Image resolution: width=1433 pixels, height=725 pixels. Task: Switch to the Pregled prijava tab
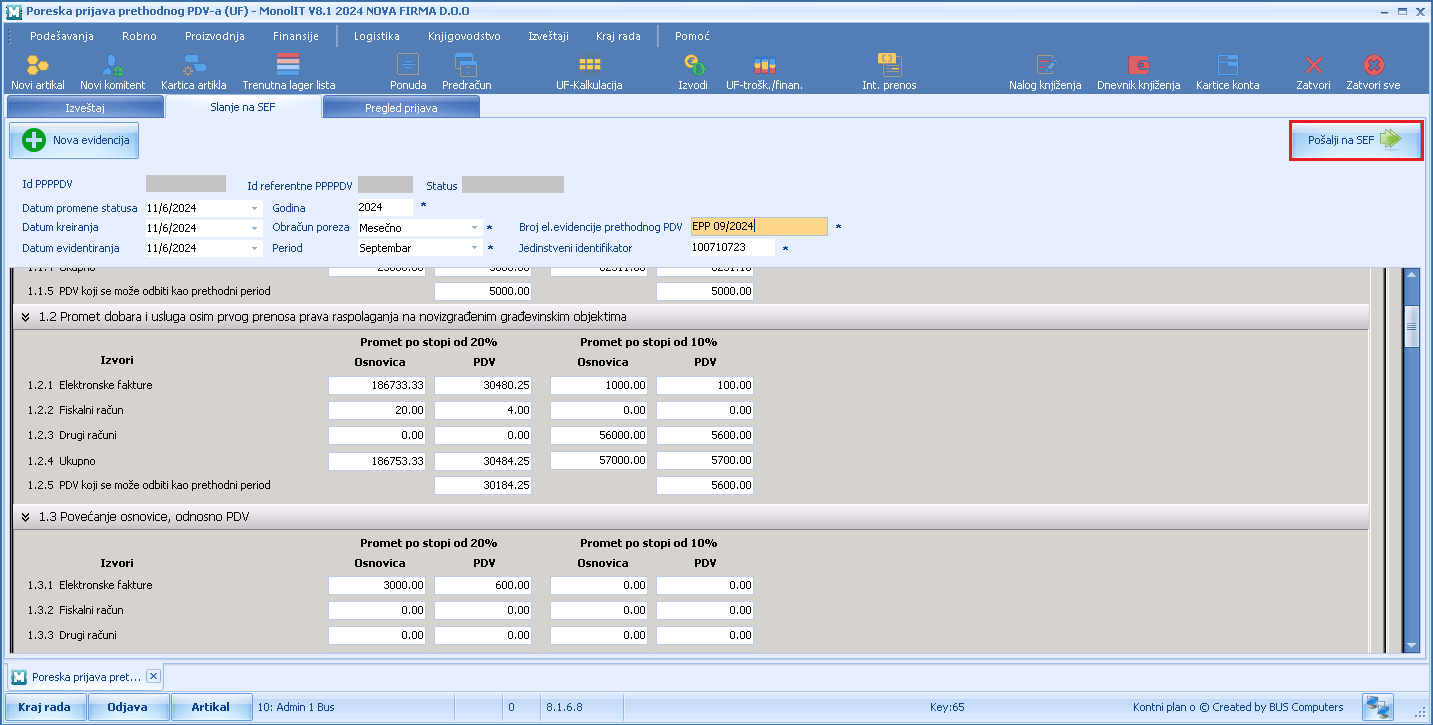click(x=401, y=108)
